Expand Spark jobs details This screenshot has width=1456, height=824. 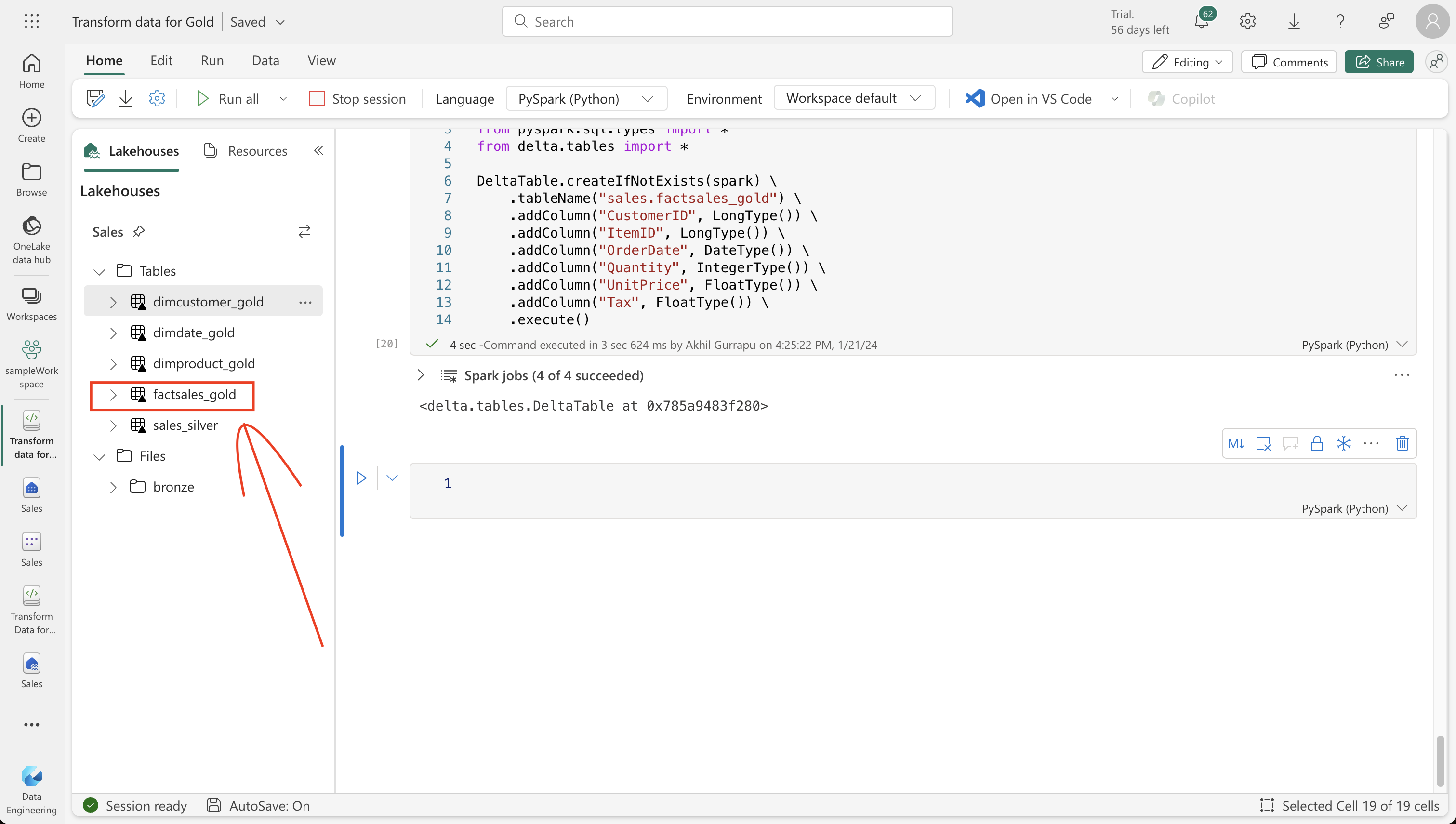pos(421,375)
